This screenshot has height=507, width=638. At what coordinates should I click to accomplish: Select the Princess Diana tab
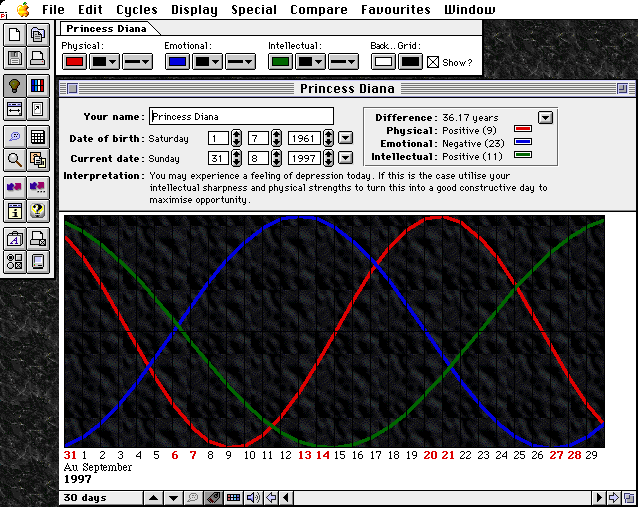[x=106, y=28]
